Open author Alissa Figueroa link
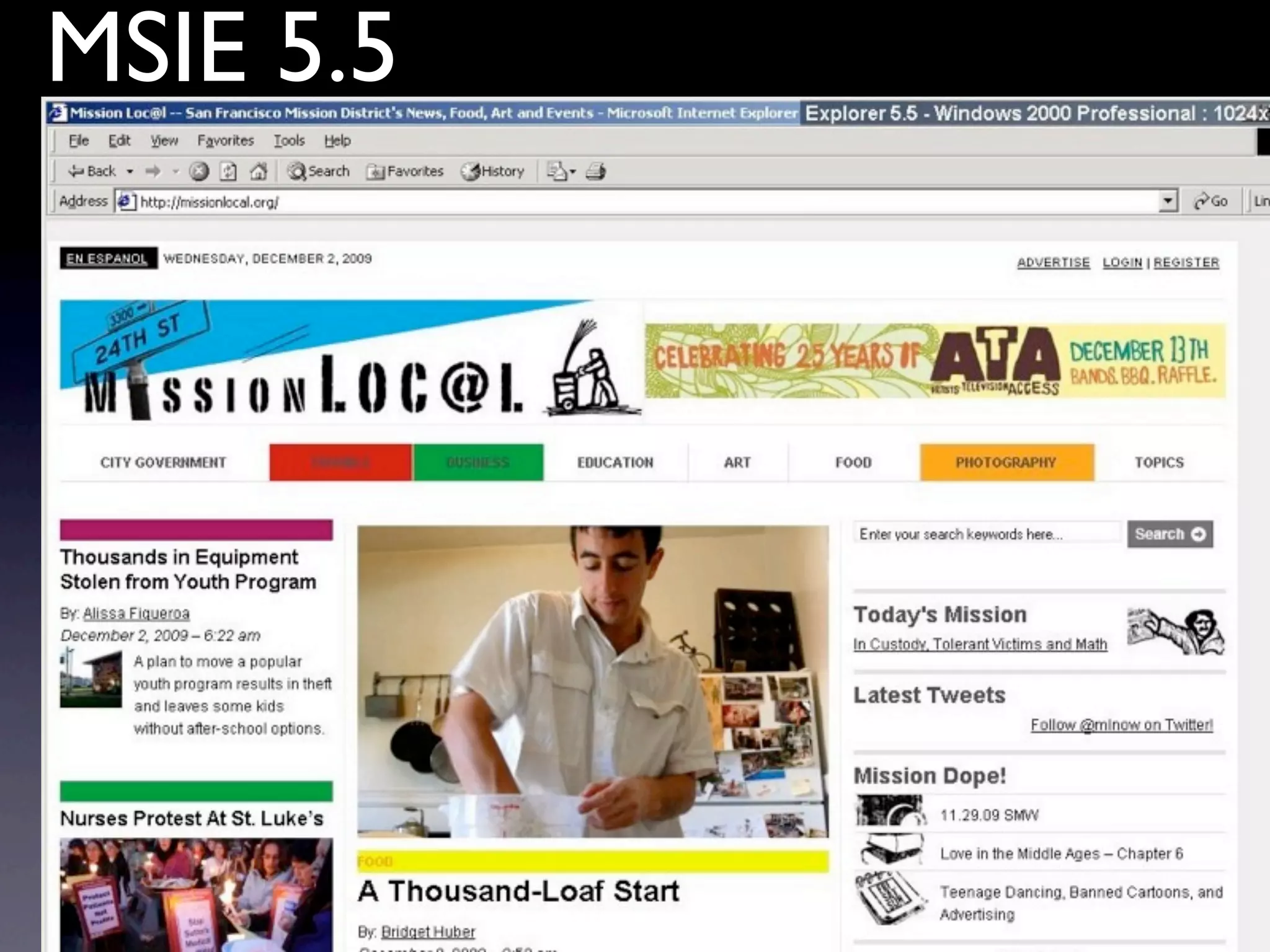This screenshot has width=1270, height=952. click(x=136, y=613)
